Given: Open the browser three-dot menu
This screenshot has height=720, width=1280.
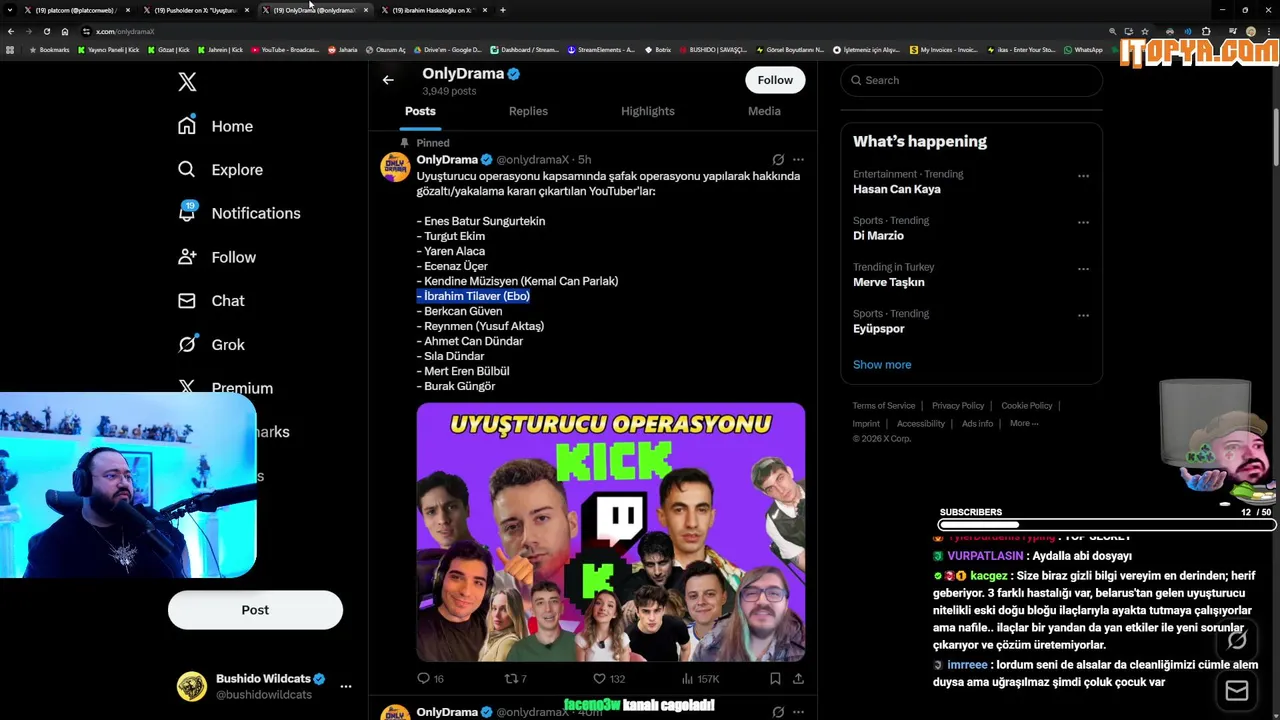Looking at the screenshot, I should pyautogui.click(x=1268, y=31).
